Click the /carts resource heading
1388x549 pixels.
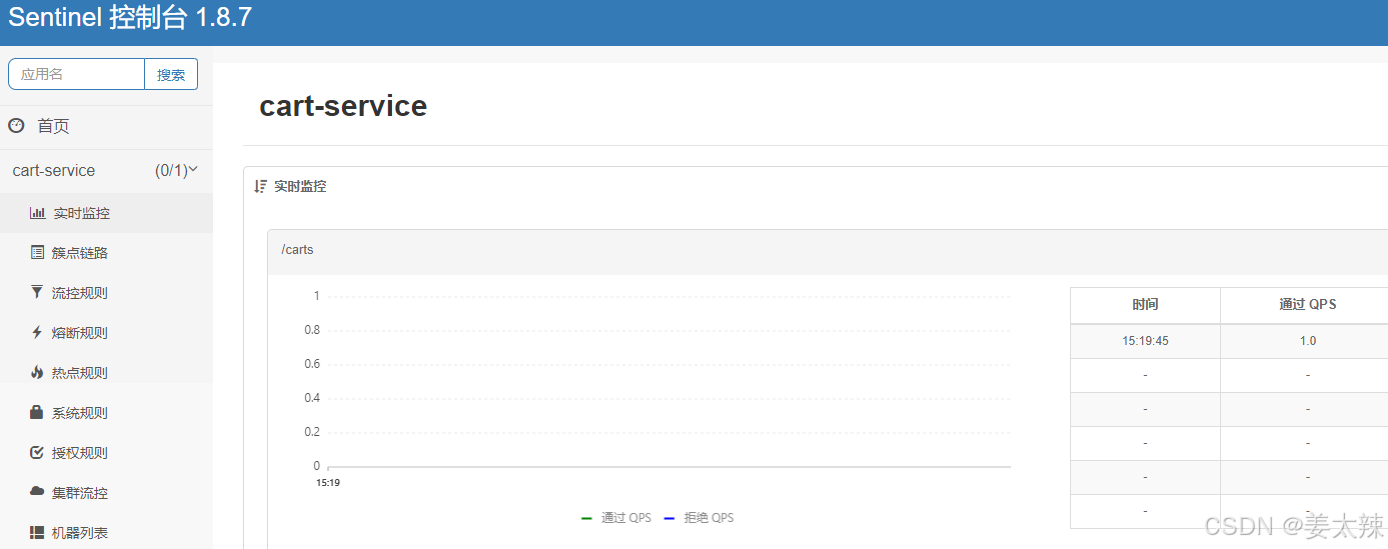tap(297, 250)
